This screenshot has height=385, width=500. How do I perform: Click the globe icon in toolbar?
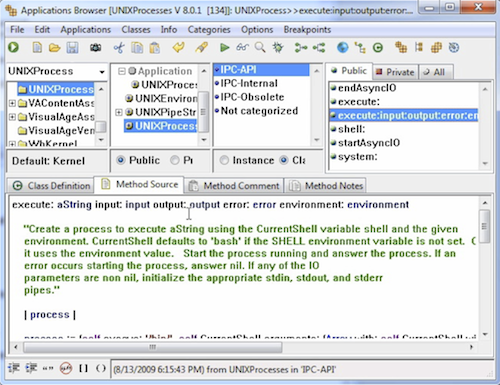(342, 48)
